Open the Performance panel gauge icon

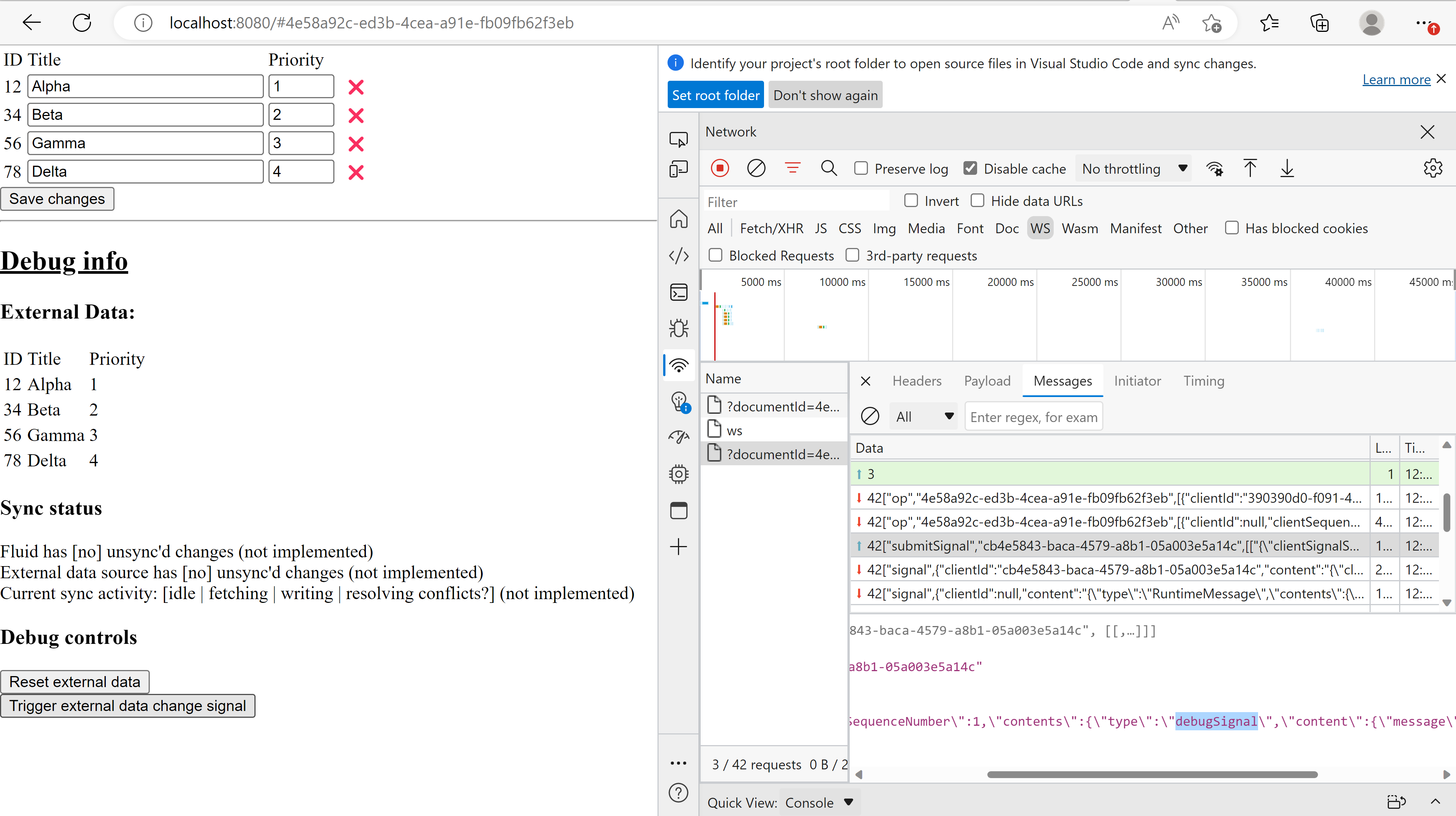click(678, 437)
